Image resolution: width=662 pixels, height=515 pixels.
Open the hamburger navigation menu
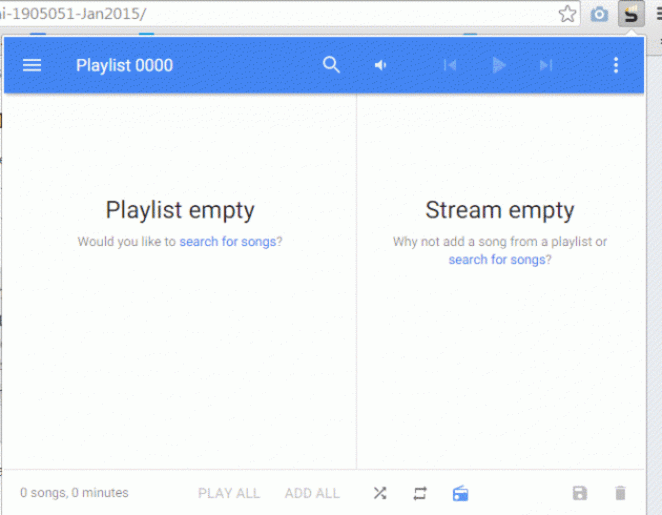click(32, 65)
